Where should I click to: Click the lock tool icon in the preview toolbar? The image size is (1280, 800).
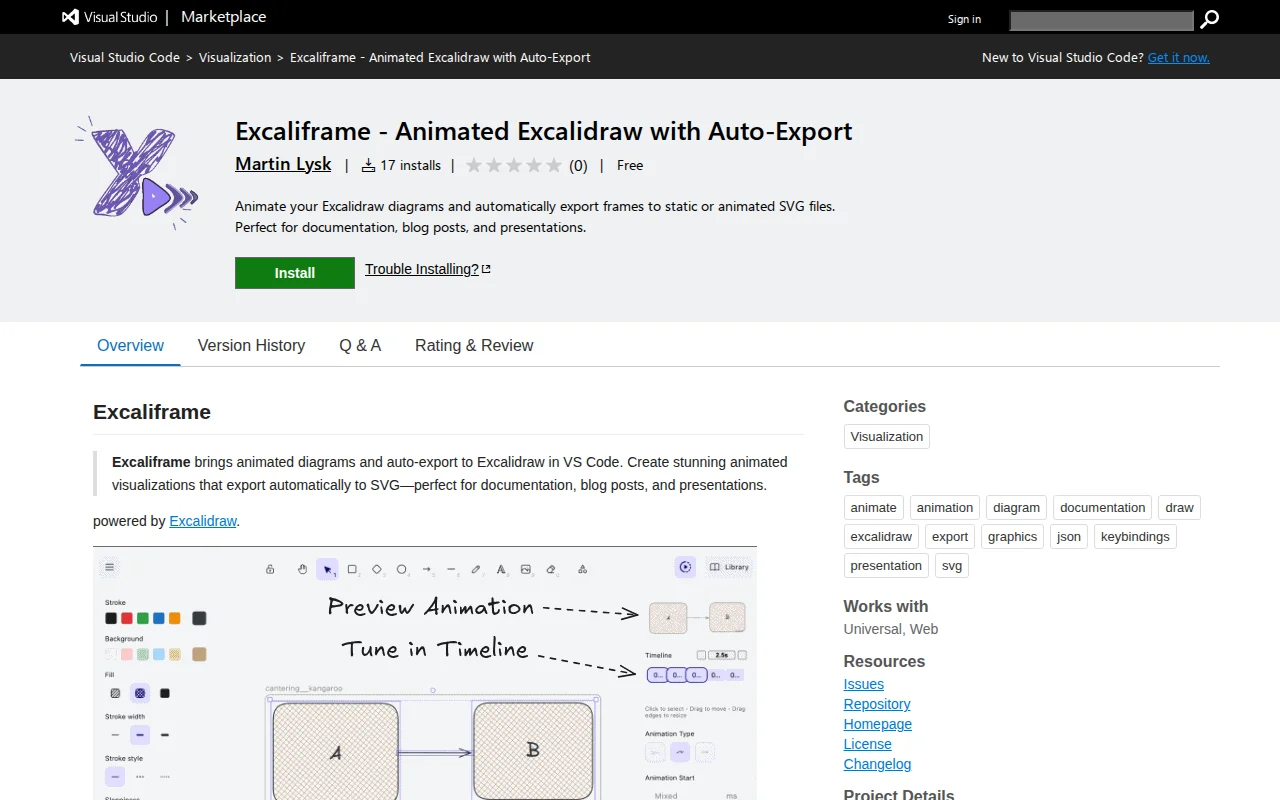(x=270, y=569)
